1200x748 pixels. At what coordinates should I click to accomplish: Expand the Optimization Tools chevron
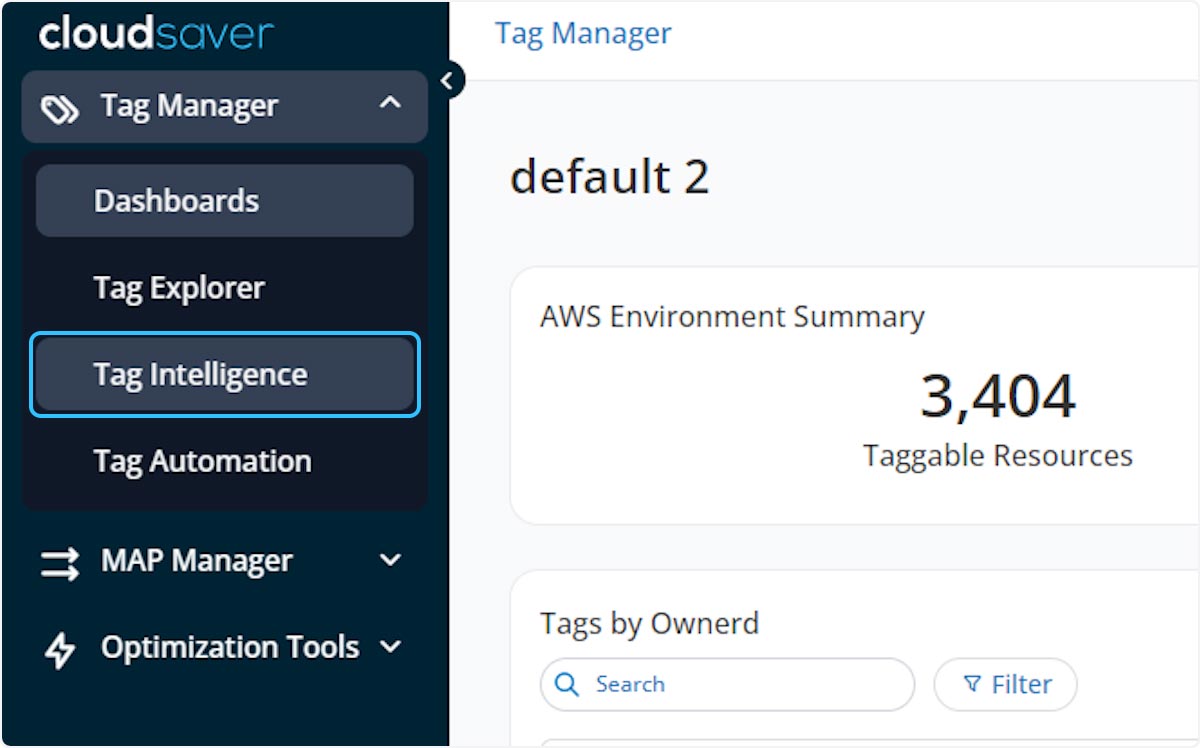[390, 648]
